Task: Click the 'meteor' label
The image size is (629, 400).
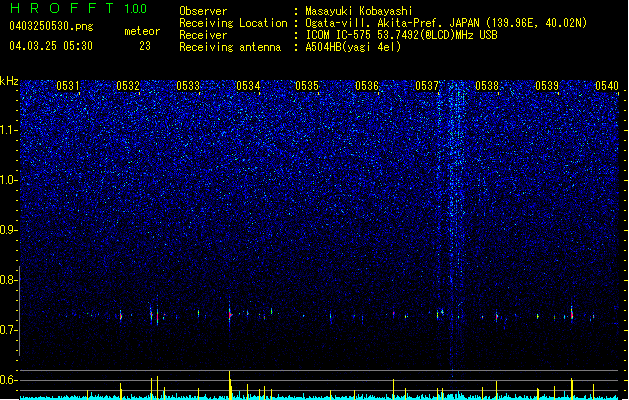Action: pos(142,31)
